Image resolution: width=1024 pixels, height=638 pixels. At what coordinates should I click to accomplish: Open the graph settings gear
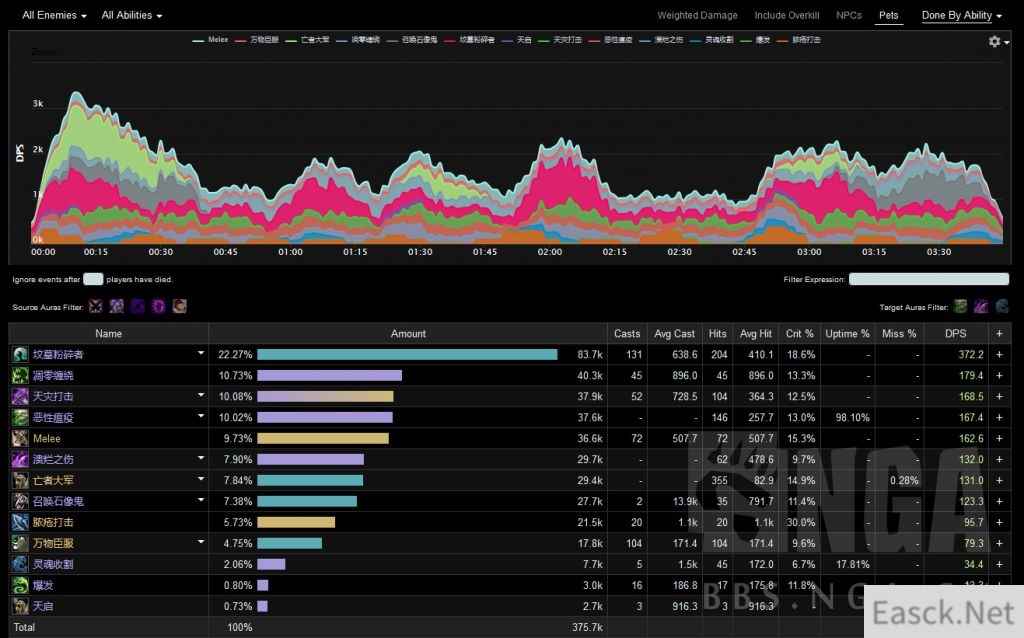[x=994, y=41]
